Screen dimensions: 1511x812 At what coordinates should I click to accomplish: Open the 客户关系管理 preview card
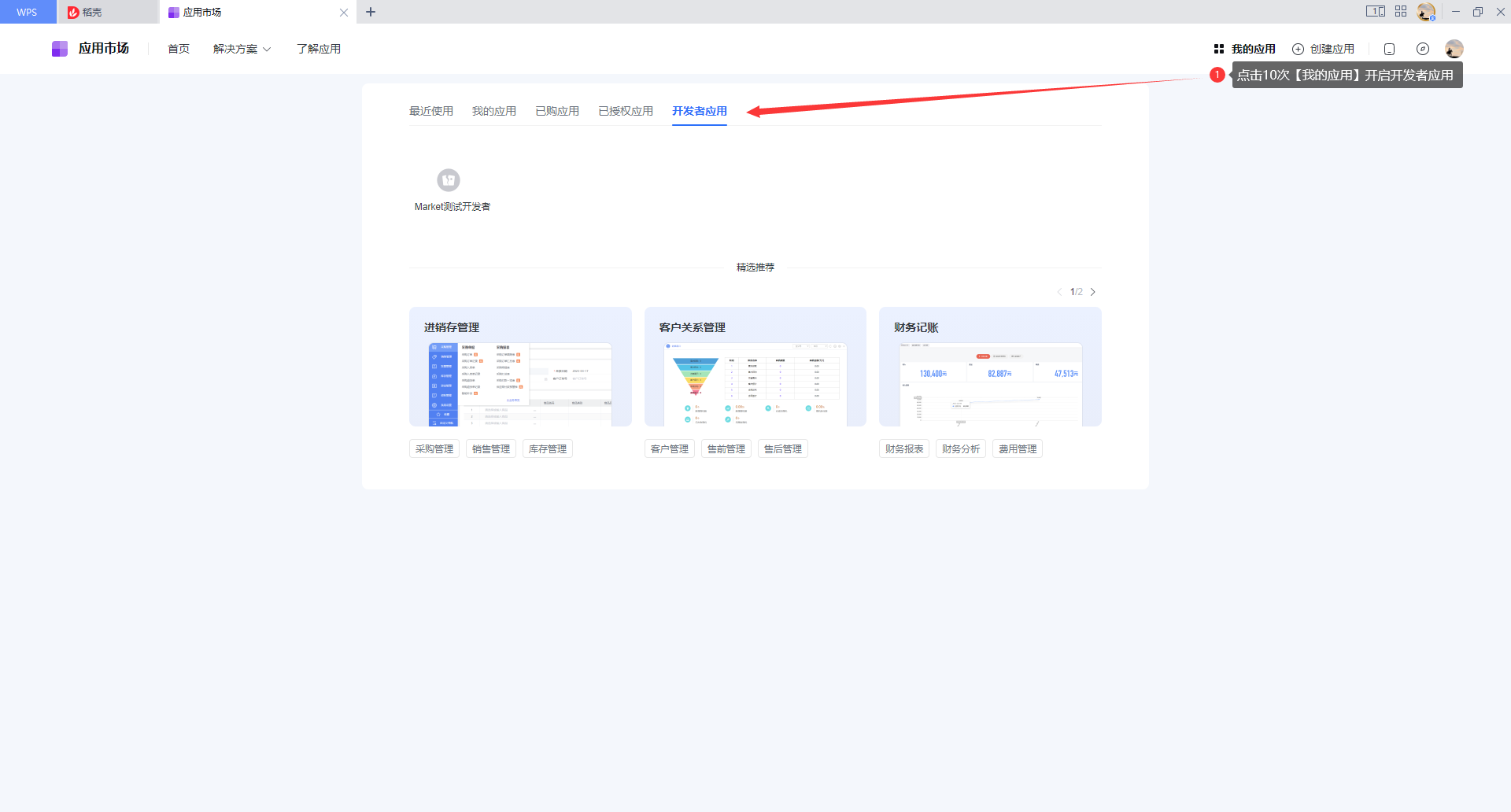point(755,367)
